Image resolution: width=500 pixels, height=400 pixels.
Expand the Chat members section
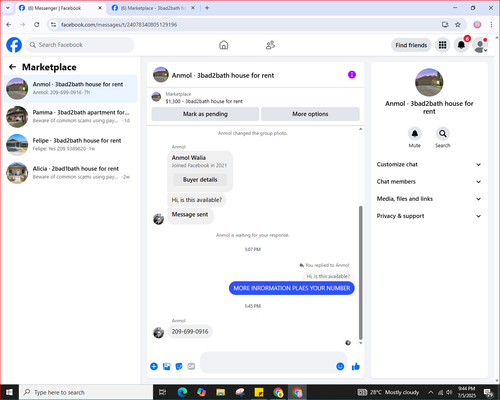429,182
